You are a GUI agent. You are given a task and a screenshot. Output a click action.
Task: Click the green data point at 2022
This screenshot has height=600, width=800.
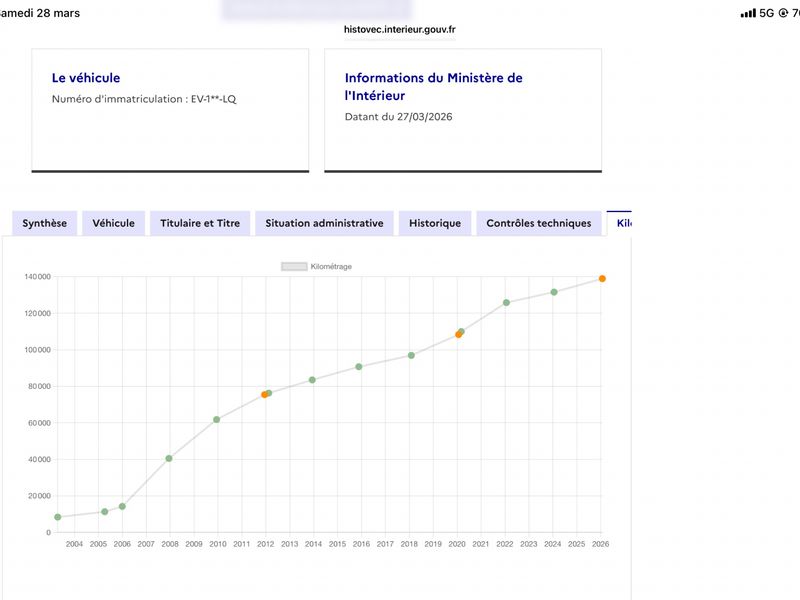pos(506,302)
